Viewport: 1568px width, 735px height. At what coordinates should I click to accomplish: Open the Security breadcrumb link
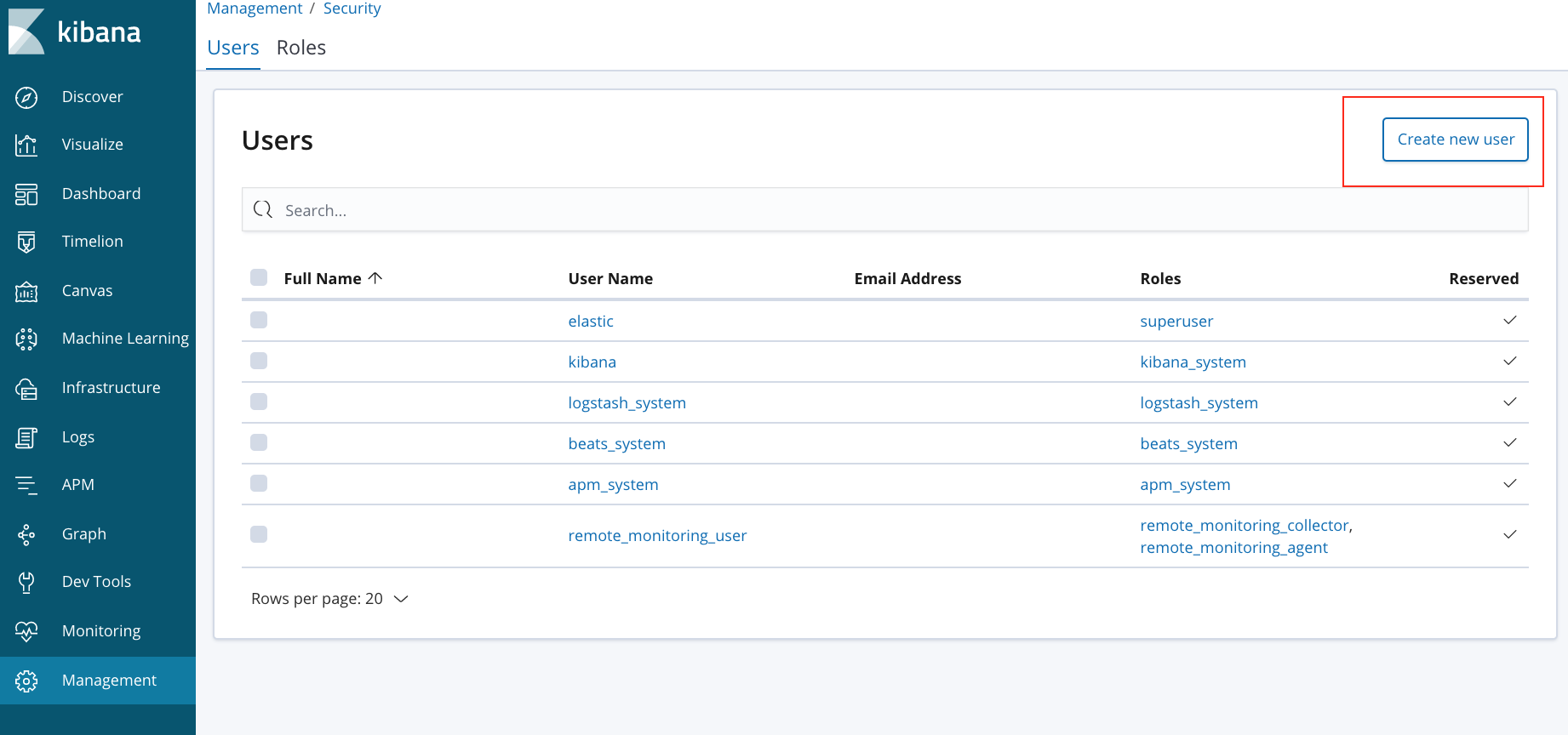tap(352, 9)
